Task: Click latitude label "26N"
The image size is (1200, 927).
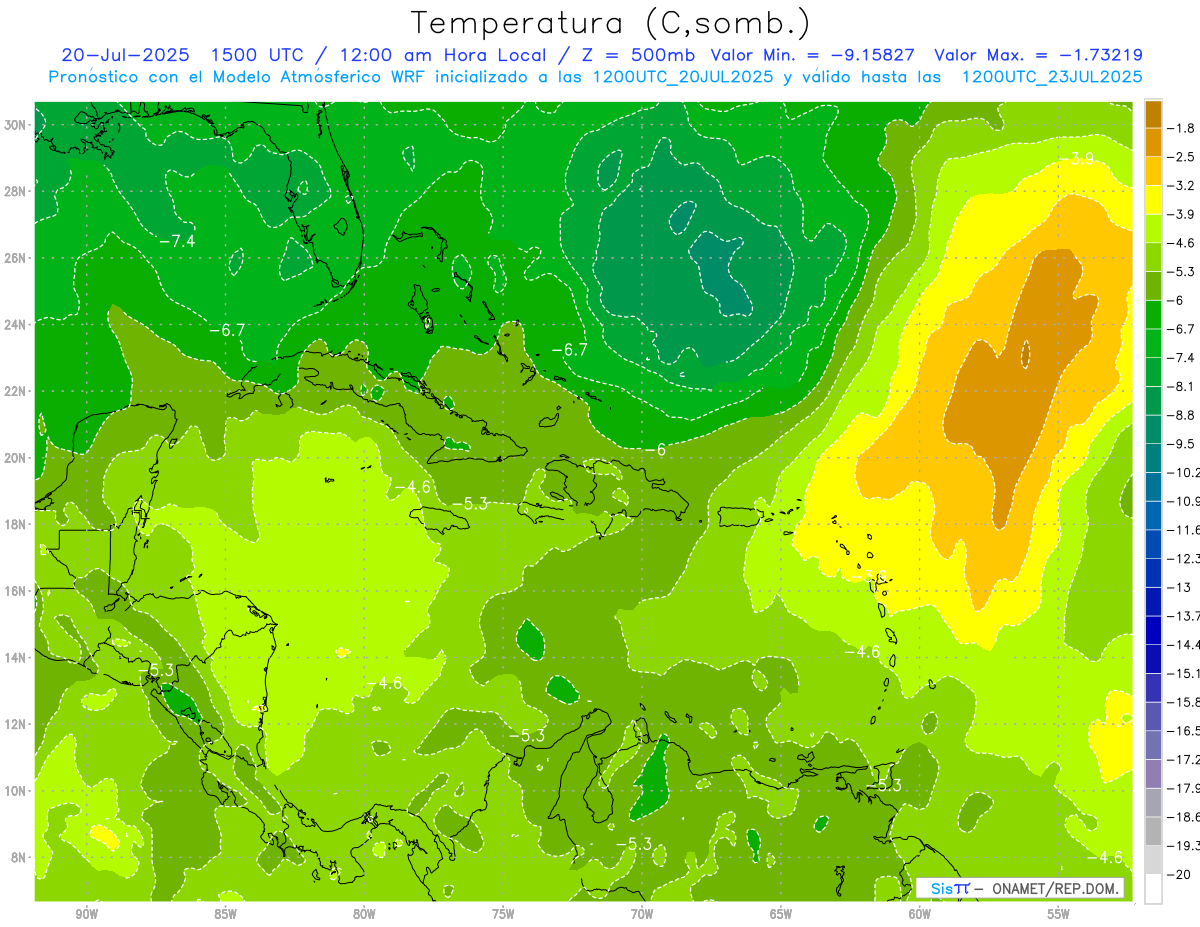Action: (16, 258)
